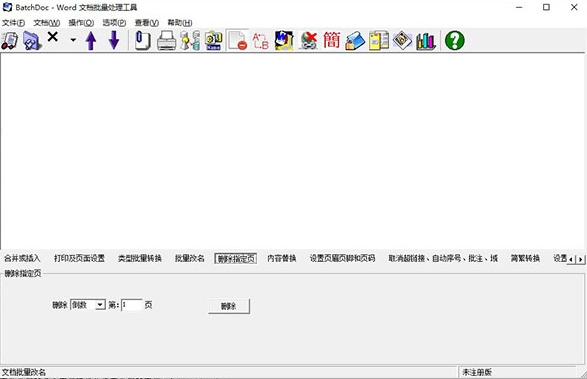
Task: Move document down with purple down arrow
Action: [x=114, y=40]
